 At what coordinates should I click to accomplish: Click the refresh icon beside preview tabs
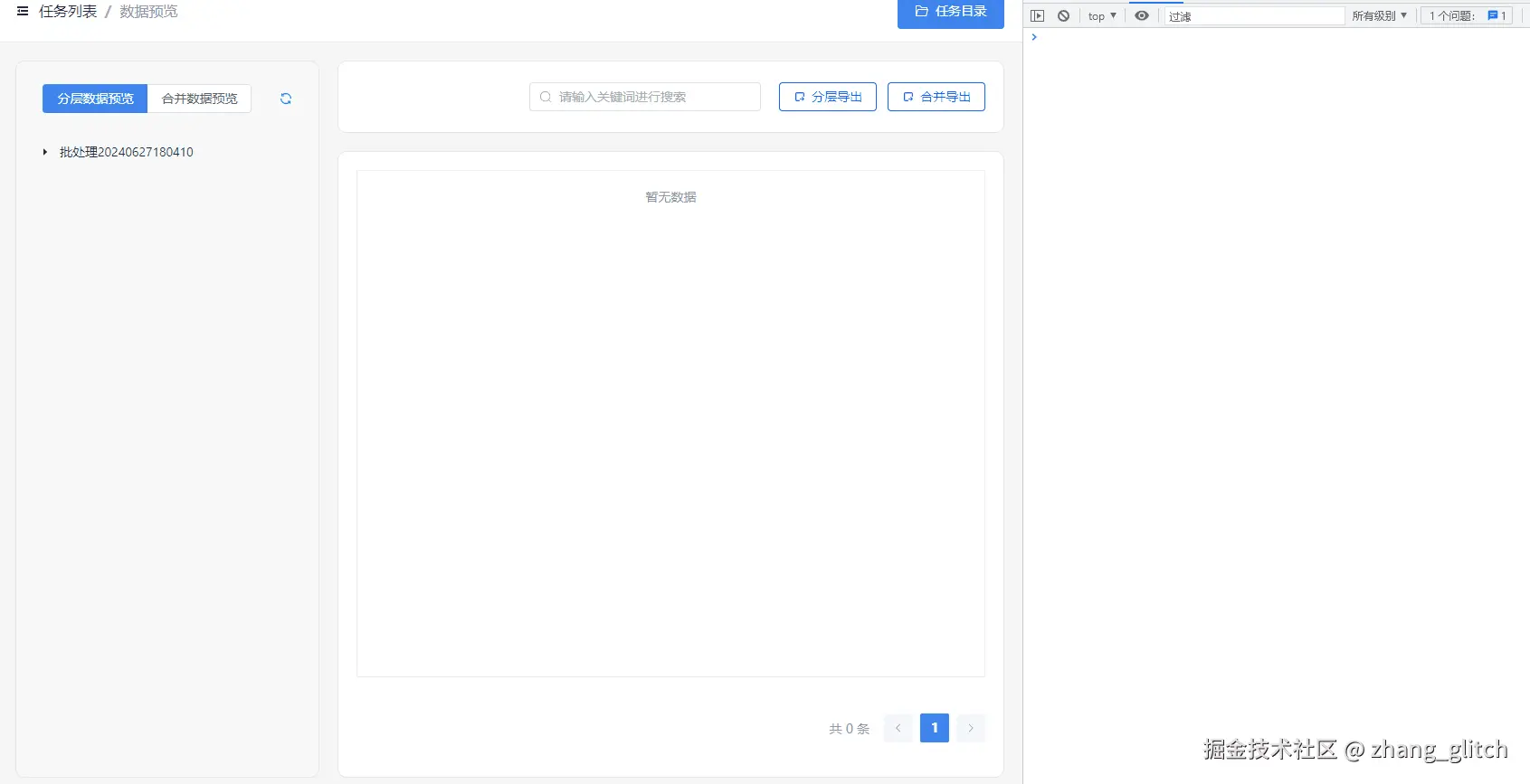click(x=286, y=99)
